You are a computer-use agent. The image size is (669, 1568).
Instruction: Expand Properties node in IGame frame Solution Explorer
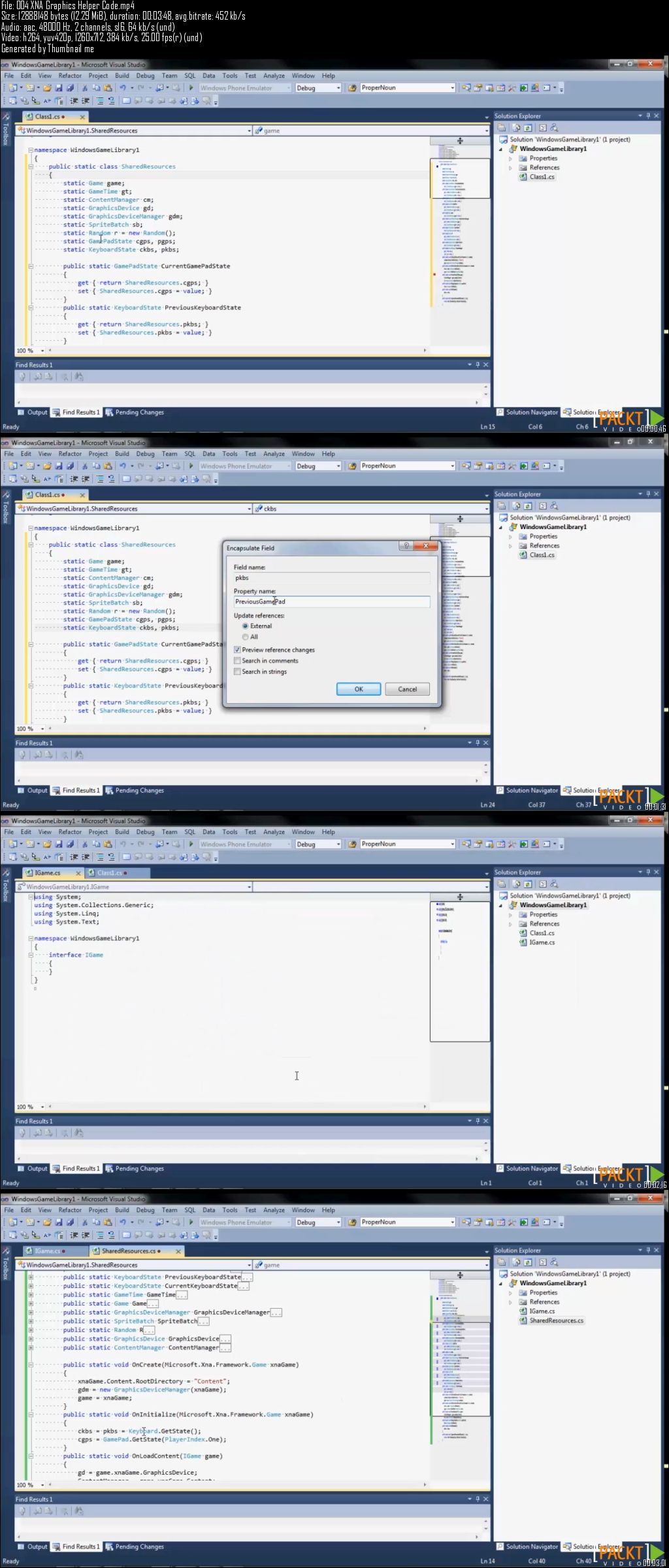pyautogui.click(x=511, y=914)
